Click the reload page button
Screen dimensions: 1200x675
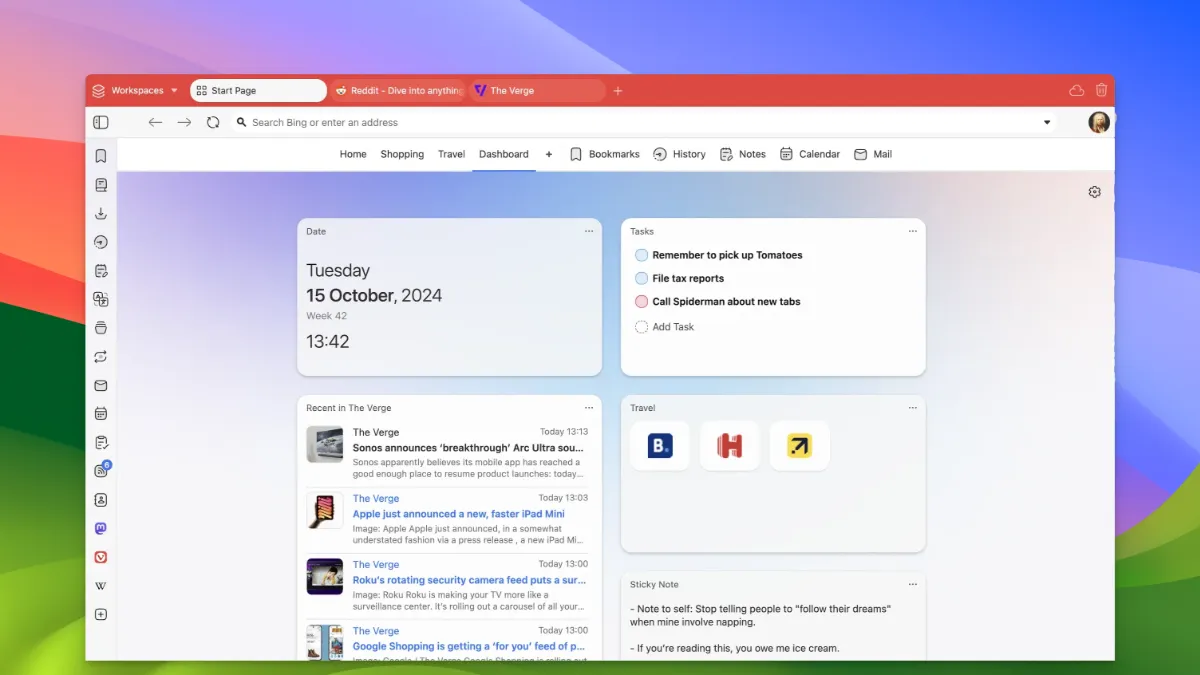[213, 122]
